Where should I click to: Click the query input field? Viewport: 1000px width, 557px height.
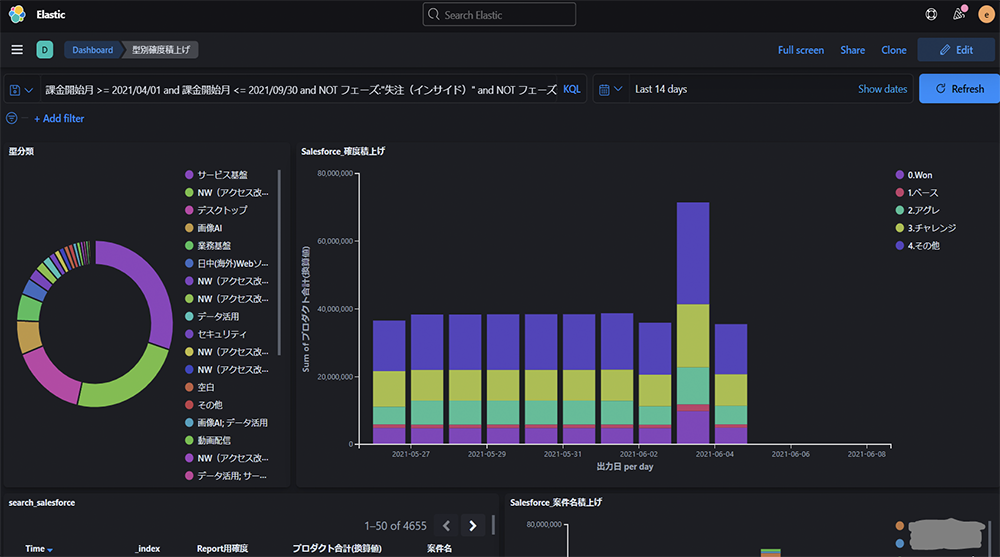pyautogui.click(x=300, y=90)
